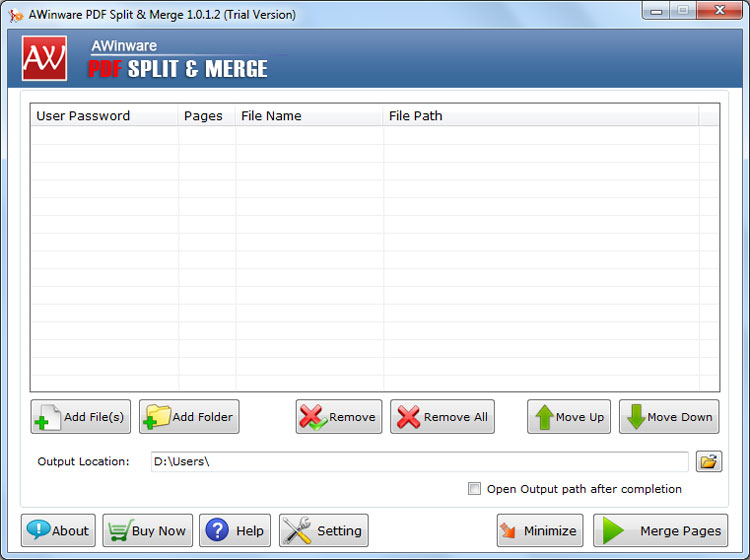This screenshot has height=560, width=750.
Task: Enable Open Output path after completion
Action: [x=474, y=489]
